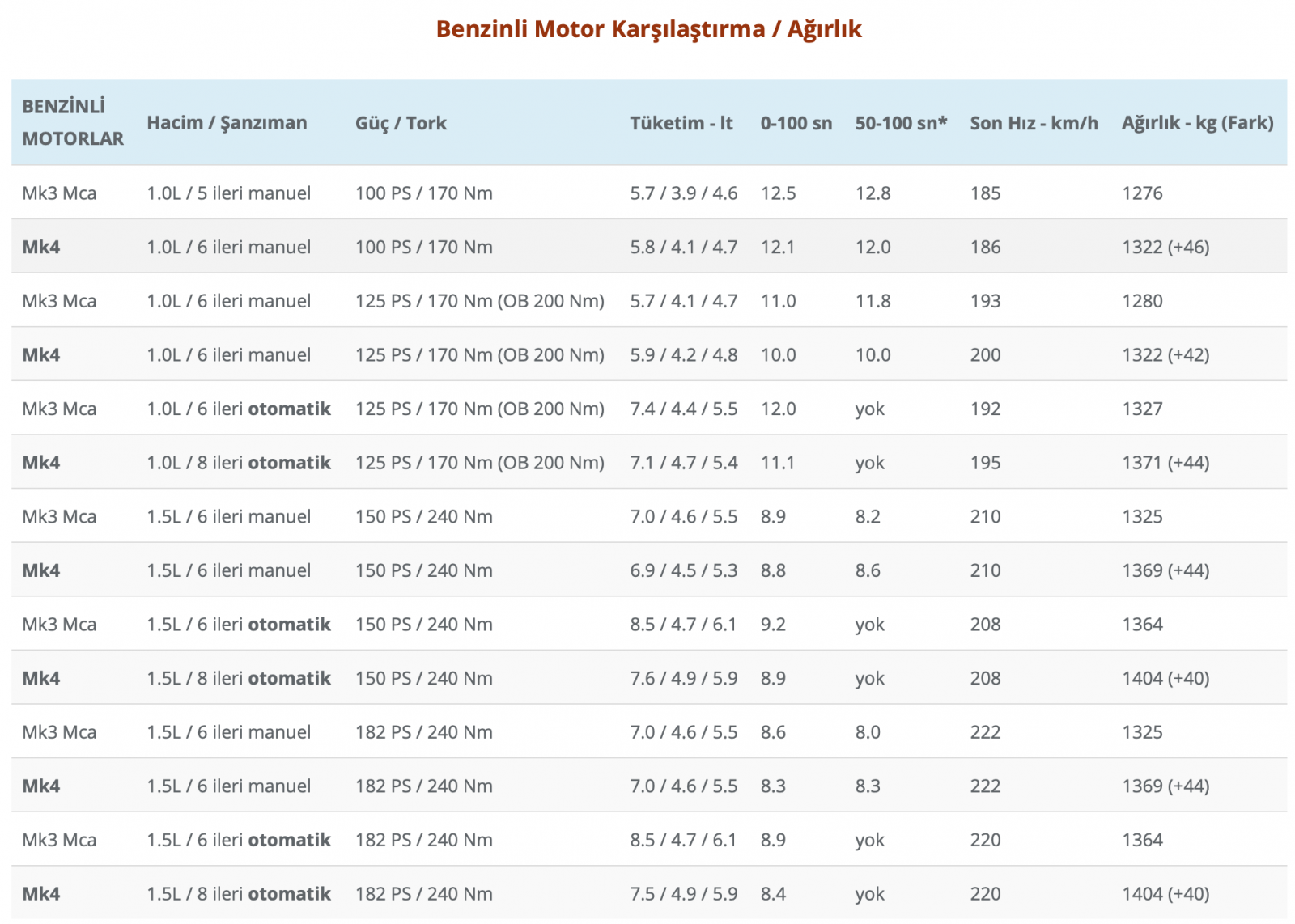Click the 50-100 value '8.2'
This screenshot has width=1295, height=924.
pyautogui.click(x=868, y=516)
